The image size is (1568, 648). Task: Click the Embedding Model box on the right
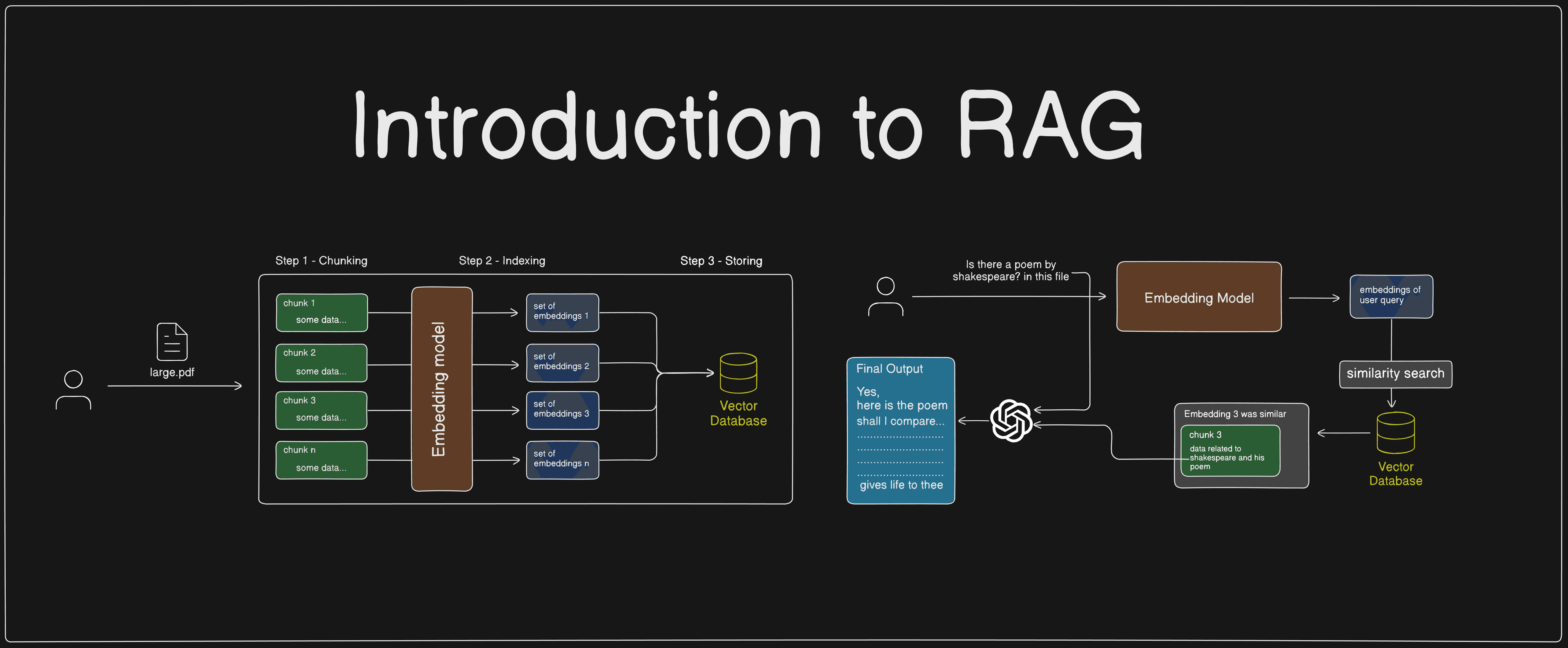pyautogui.click(x=1198, y=297)
